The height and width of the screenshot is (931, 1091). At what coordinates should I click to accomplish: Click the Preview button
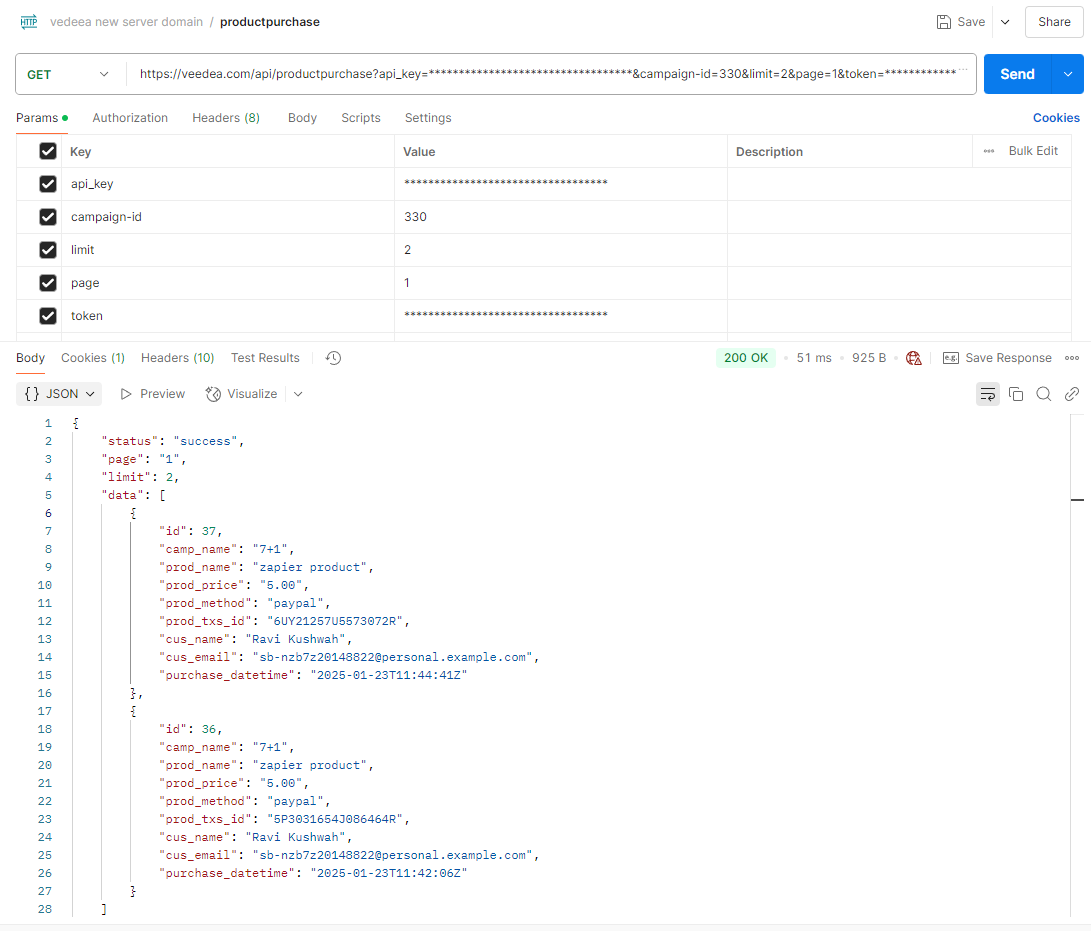point(152,394)
